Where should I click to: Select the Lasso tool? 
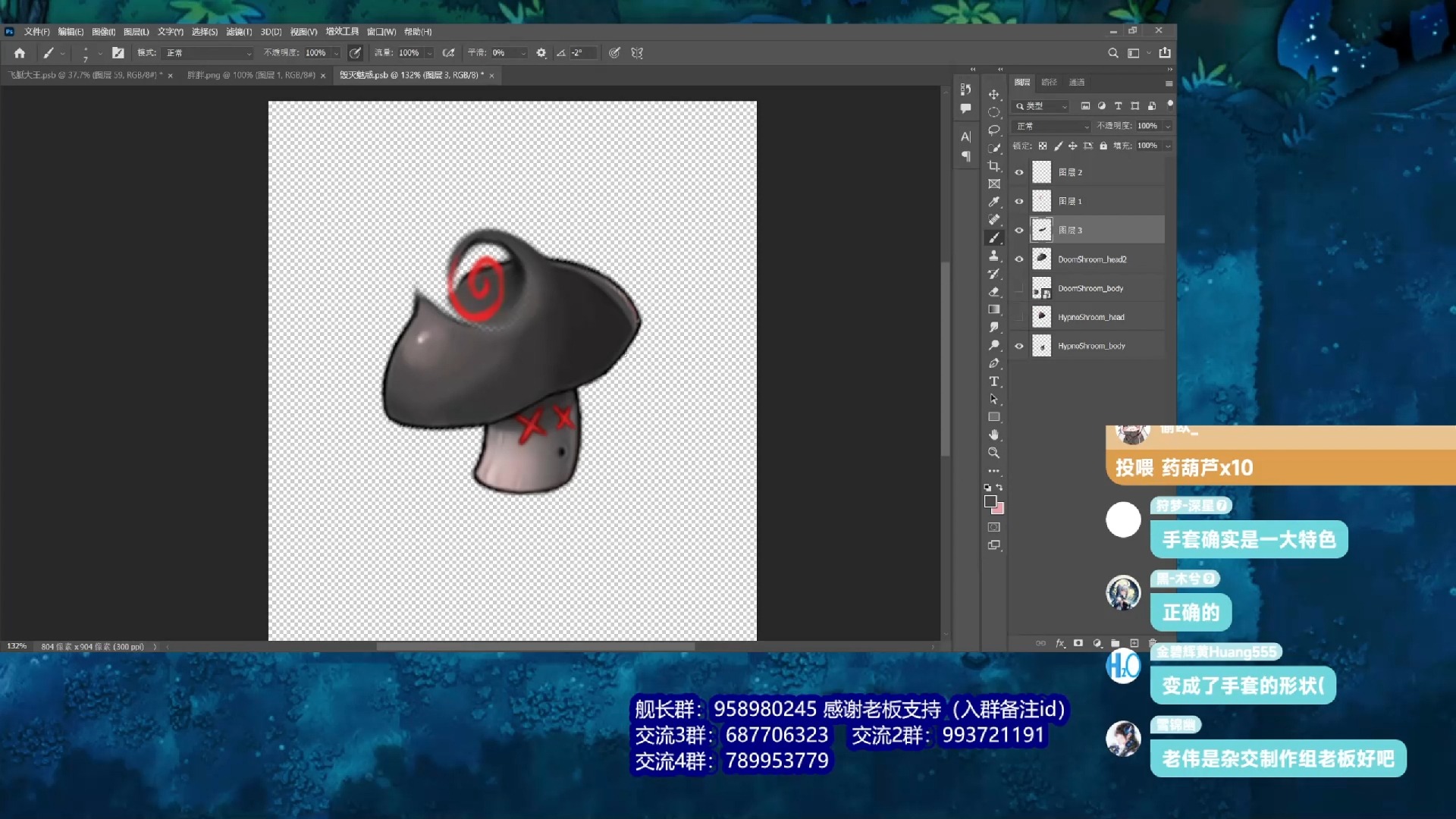tap(993, 130)
